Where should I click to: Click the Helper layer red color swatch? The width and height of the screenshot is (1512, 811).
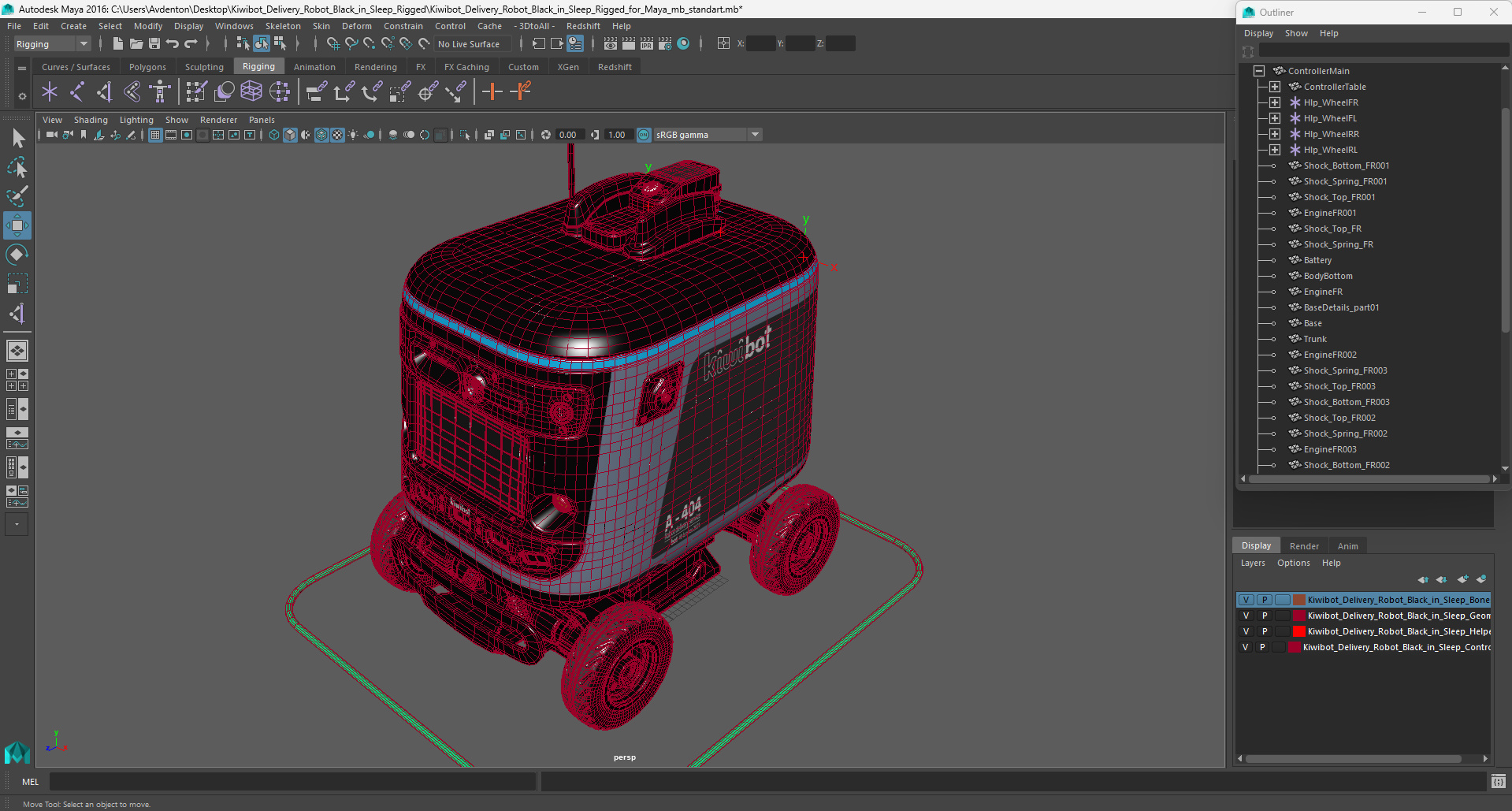(1299, 631)
